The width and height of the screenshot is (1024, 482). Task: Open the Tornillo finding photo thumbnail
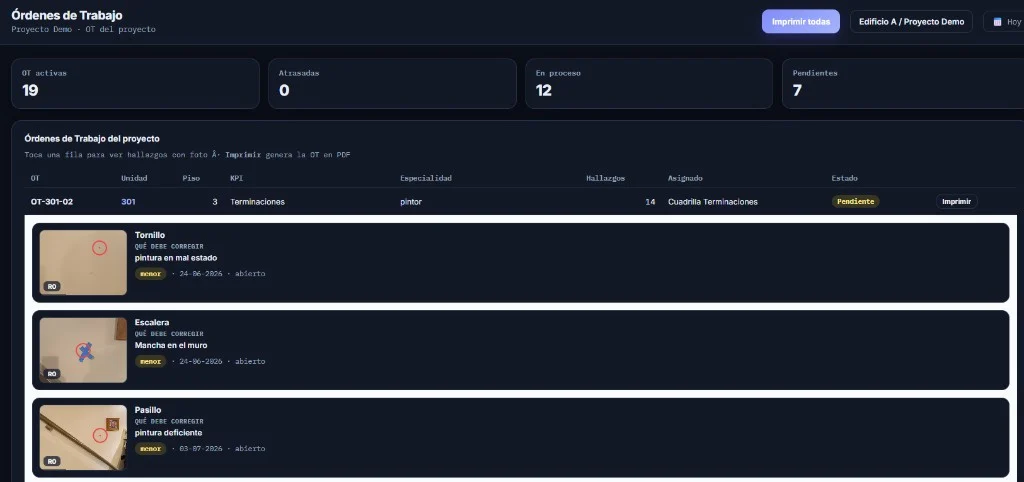pyautogui.click(x=83, y=262)
